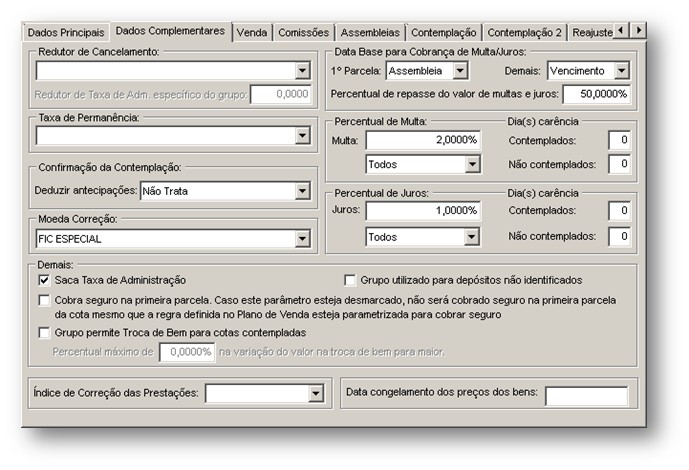Open the 1ª Parcela Assembleia dropdown

(460, 71)
